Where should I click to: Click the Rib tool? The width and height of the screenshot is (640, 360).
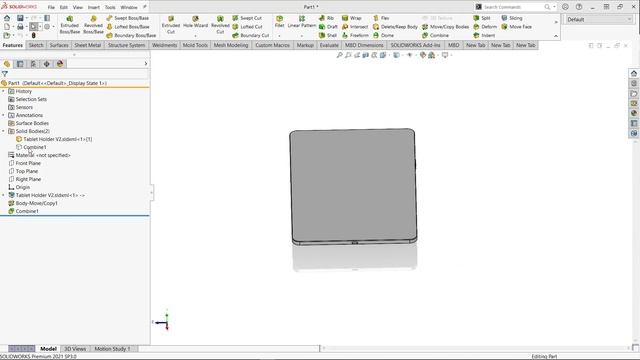click(326, 18)
